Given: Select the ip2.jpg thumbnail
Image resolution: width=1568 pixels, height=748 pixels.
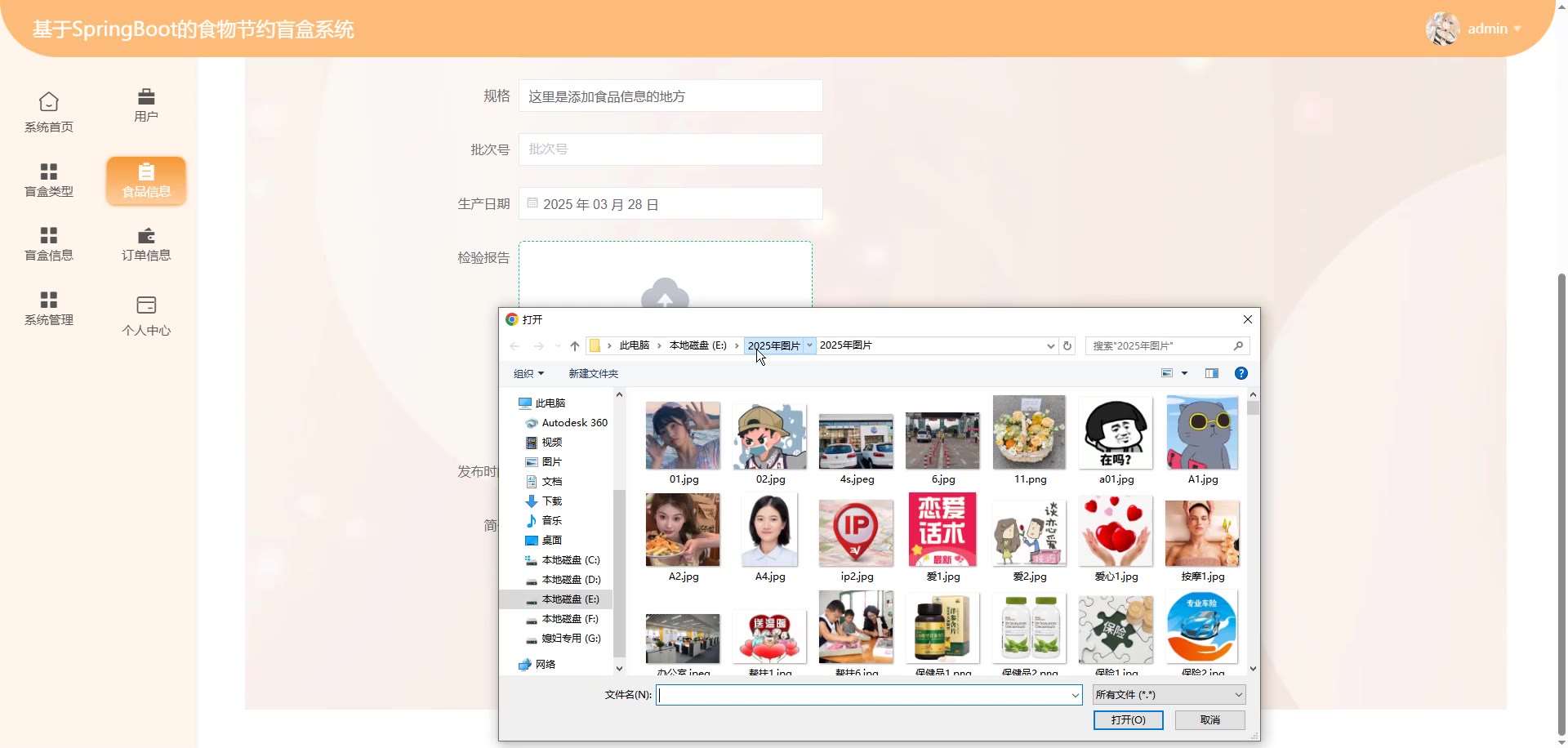Looking at the screenshot, I should coord(856,532).
